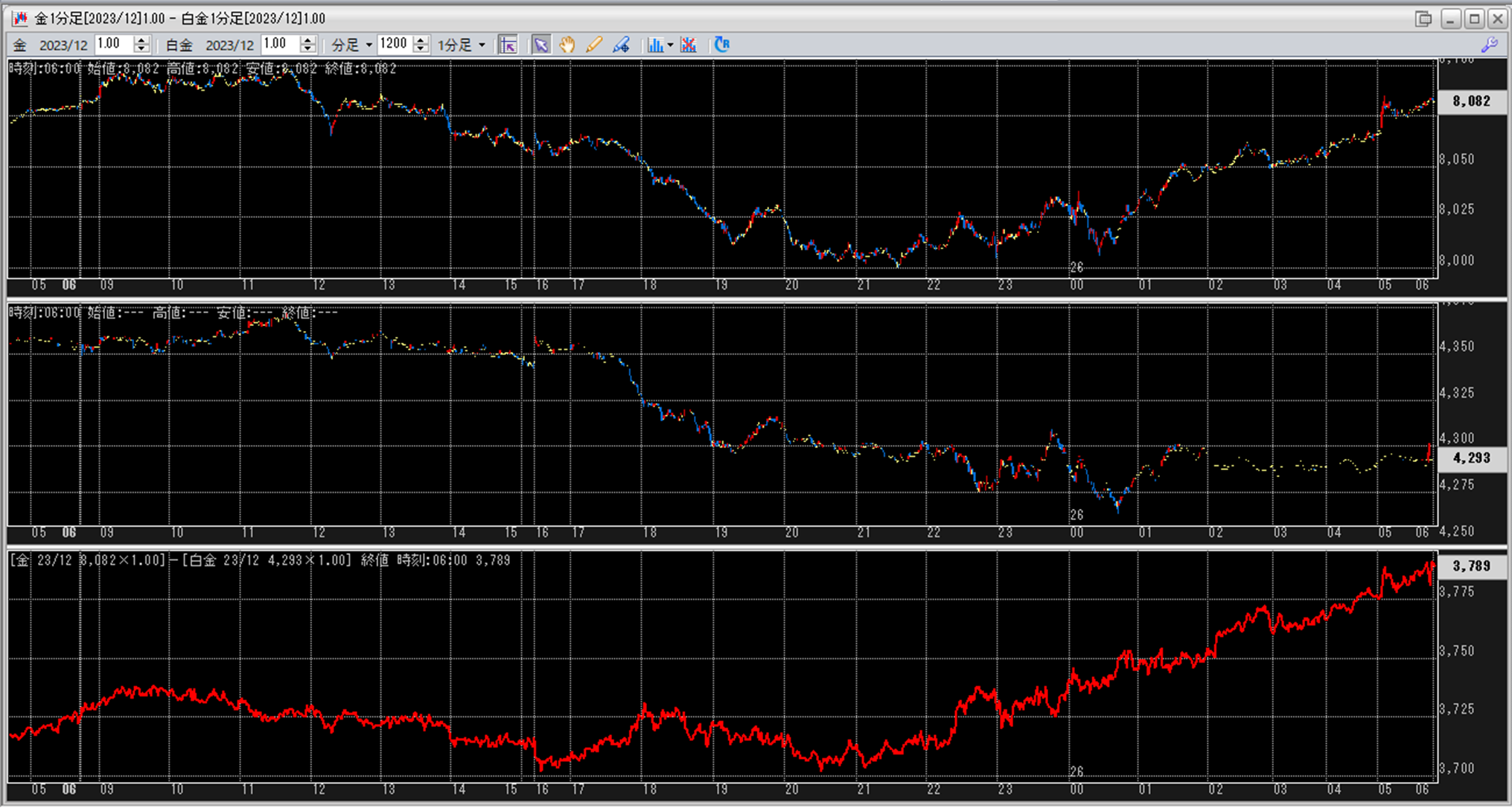Activate the hand pan tool

tap(567, 45)
